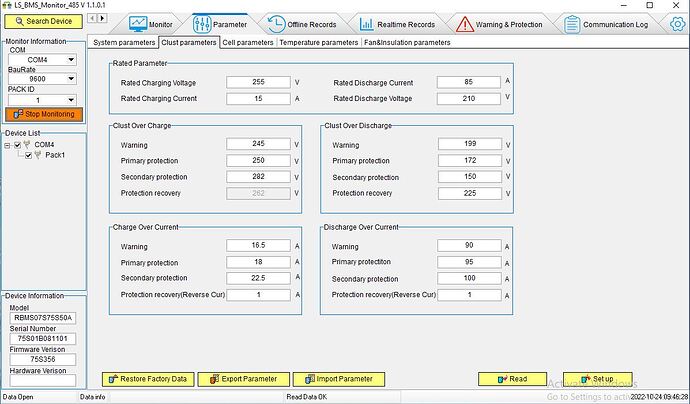
Task: Click Discharge Over Current Warning field
Action: [x=469, y=246]
